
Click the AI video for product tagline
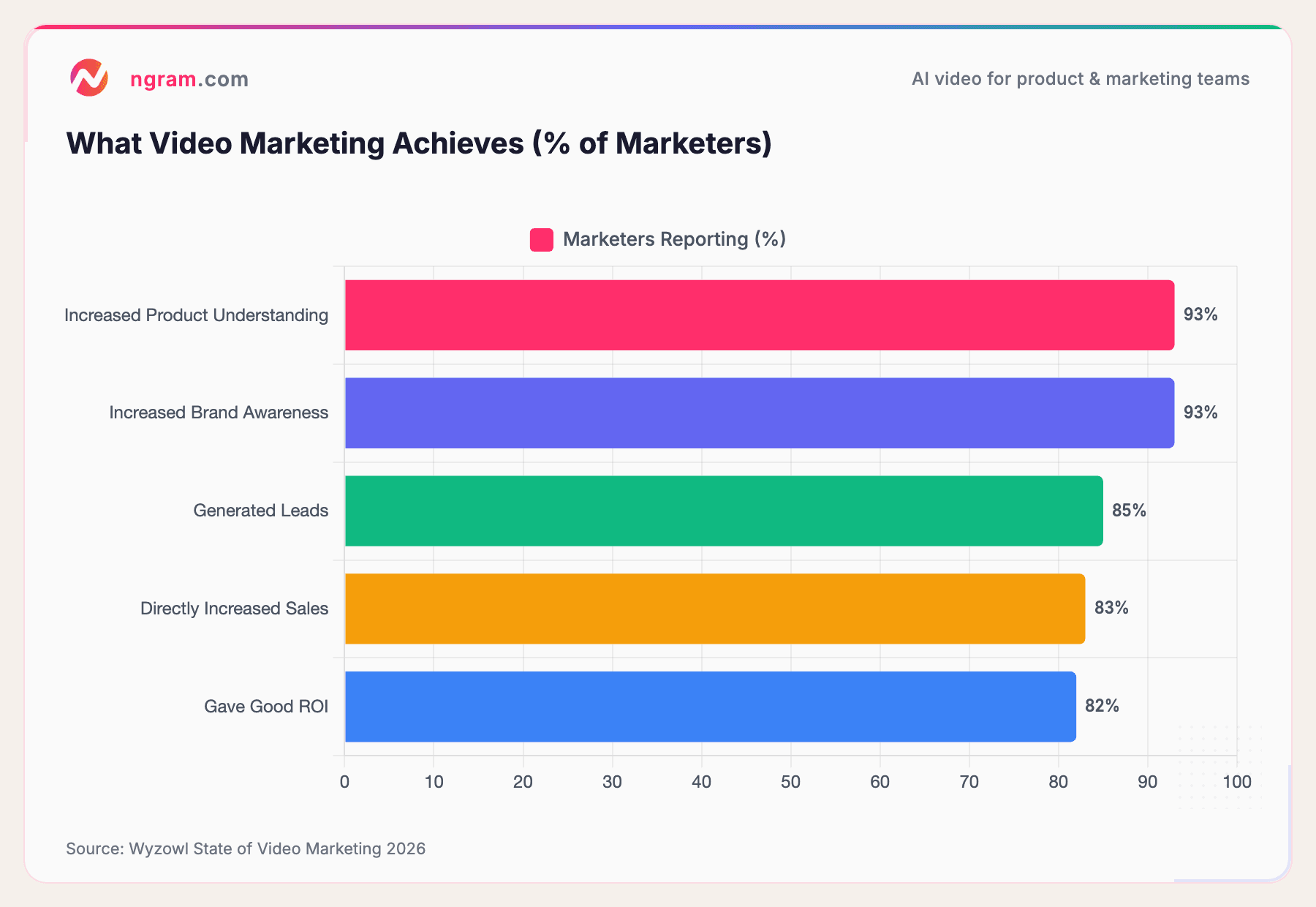pos(1080,79)
